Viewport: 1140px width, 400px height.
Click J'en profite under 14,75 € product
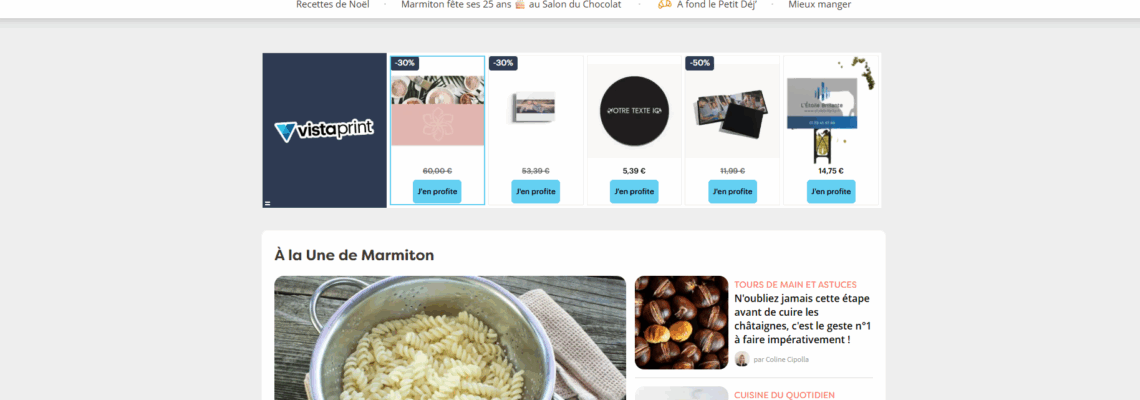point(831,192)
